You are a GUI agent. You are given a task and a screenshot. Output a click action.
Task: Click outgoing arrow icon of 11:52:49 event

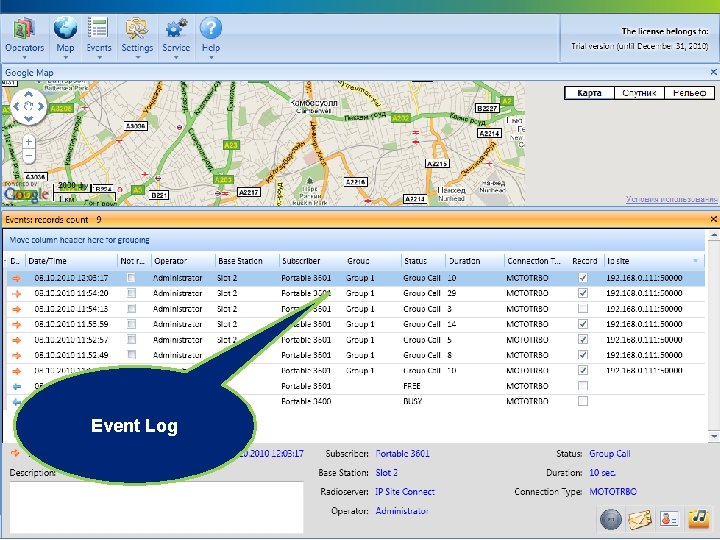(x=17, y=355)
